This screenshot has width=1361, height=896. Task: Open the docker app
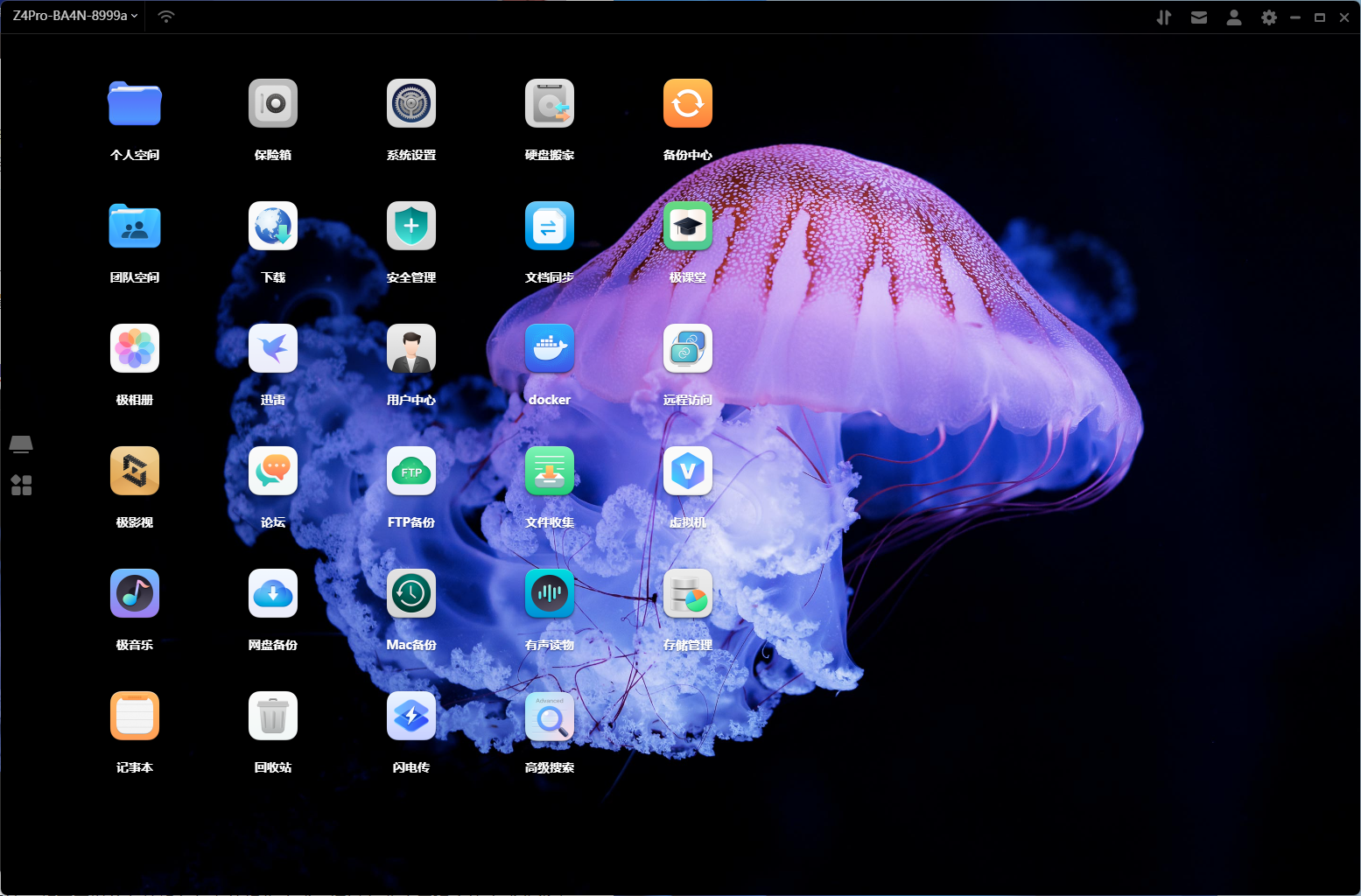pyautogui.click(x=550, y=349)
